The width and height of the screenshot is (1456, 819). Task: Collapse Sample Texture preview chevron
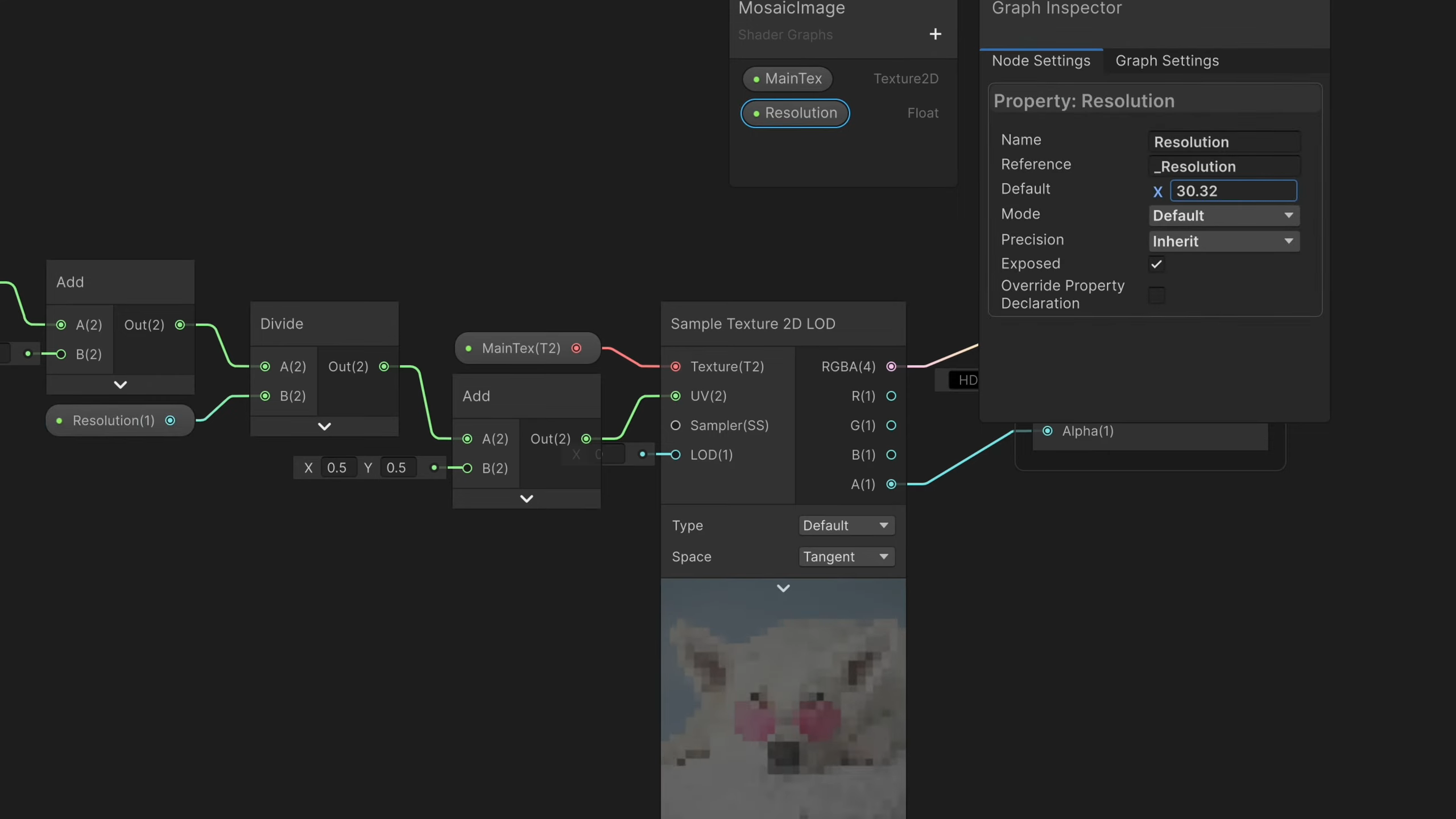pos(783,589)
